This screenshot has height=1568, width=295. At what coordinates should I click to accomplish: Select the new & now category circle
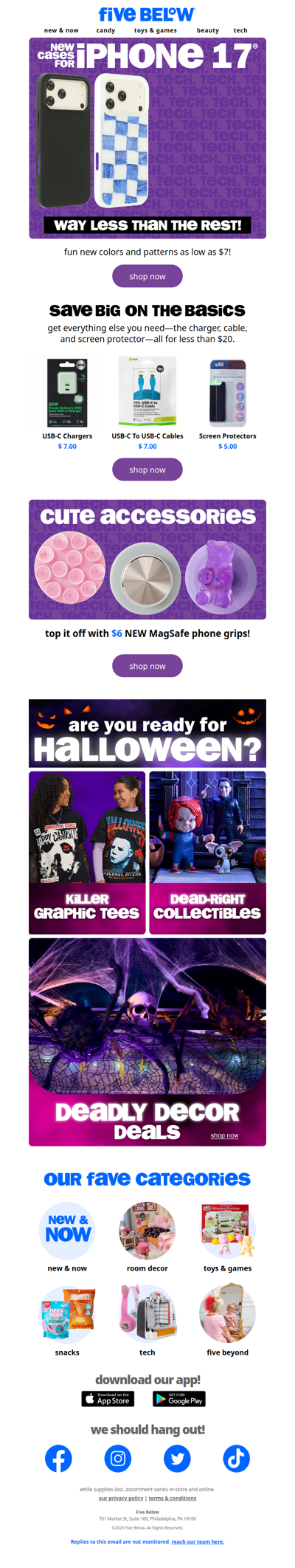(x=67, y=1231)
